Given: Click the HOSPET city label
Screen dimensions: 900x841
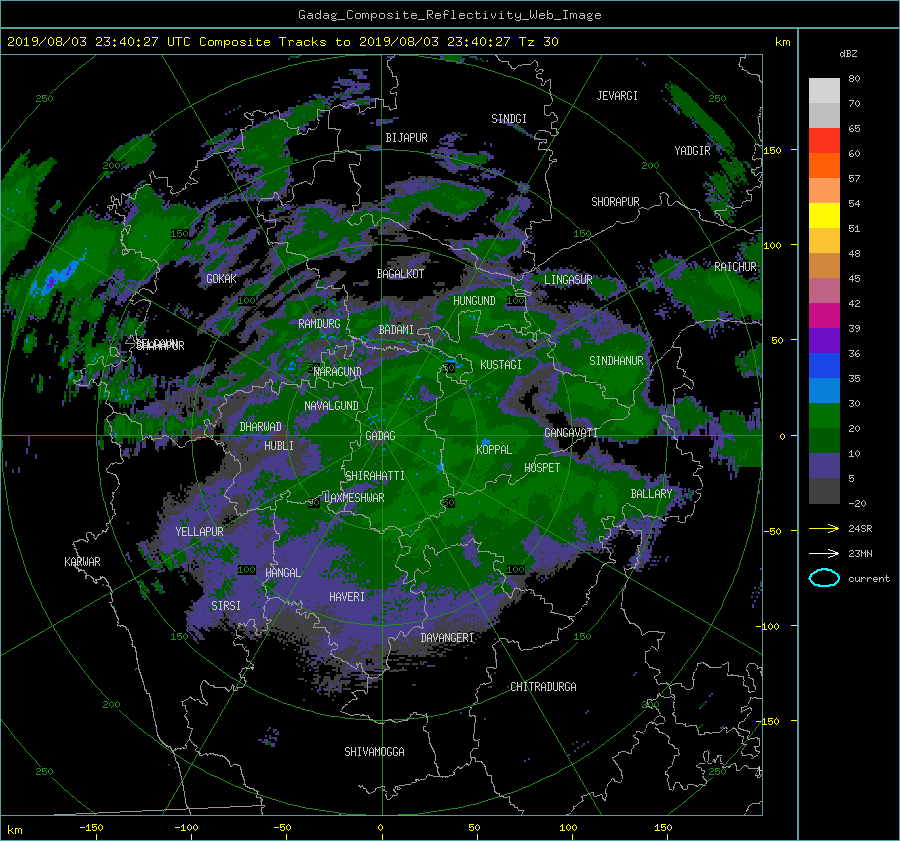Looking at the screenshot, I should tap(542, 468).
